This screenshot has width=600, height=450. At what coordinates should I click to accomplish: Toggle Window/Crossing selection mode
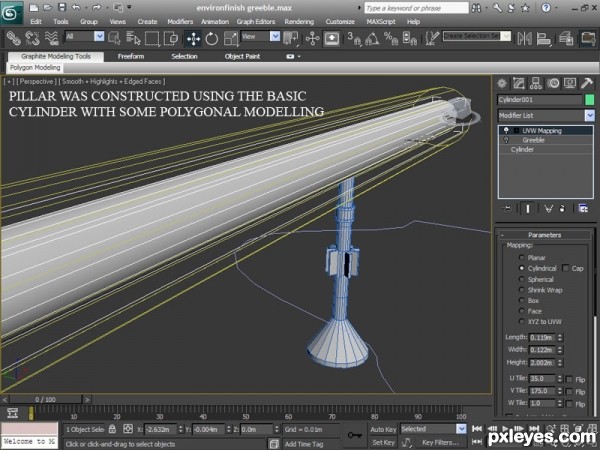pyautogui.click(x=171, y=38)
